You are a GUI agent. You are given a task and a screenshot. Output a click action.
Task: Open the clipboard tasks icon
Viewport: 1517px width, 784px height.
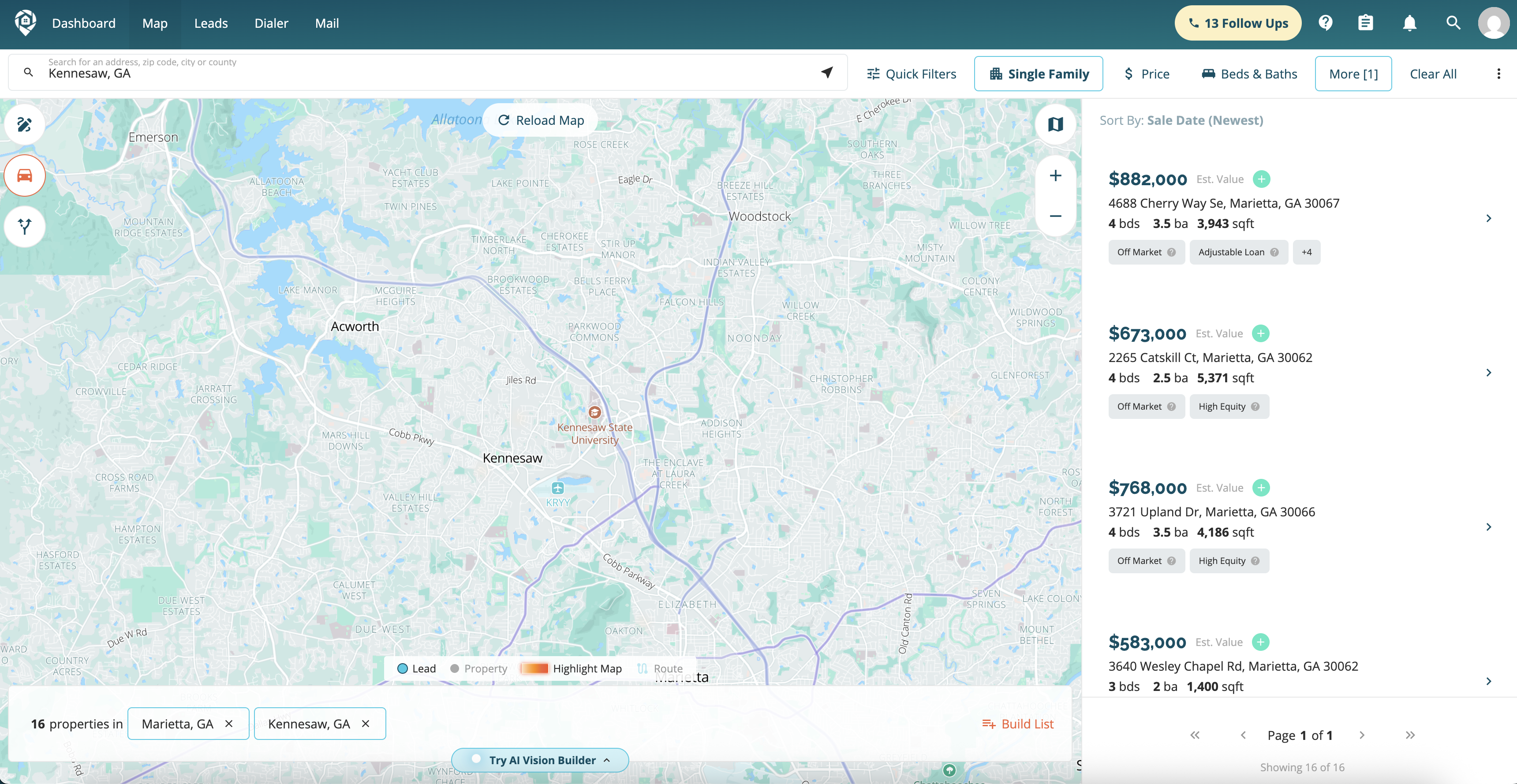[1366, 23]
